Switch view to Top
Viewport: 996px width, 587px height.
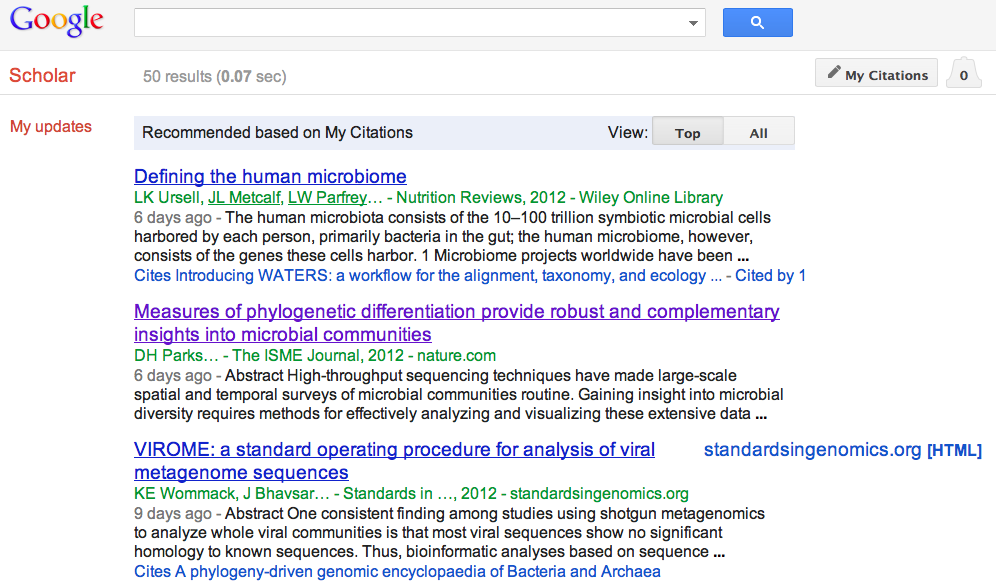pos(687,133)
